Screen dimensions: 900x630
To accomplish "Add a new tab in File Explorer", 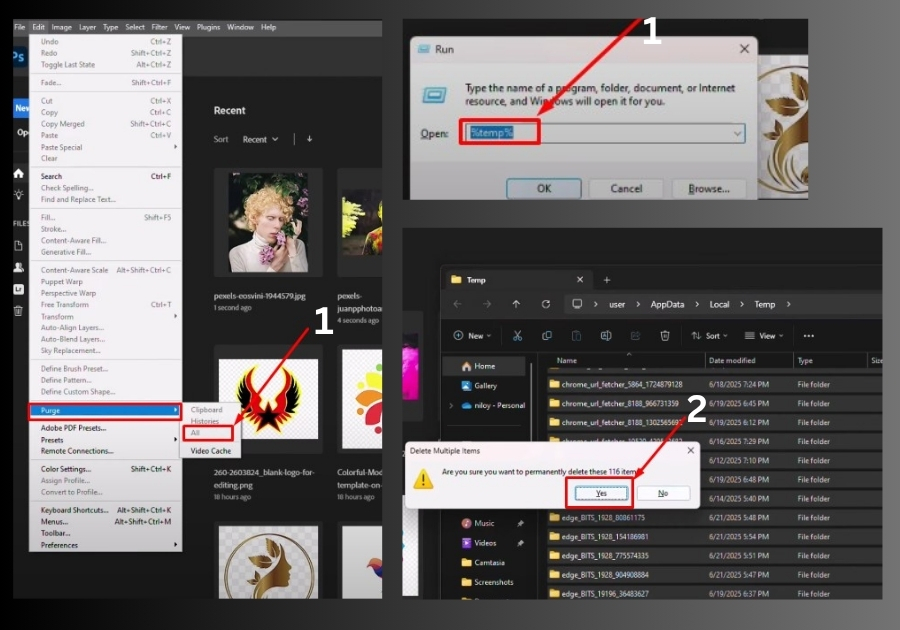I will [607, 280].
